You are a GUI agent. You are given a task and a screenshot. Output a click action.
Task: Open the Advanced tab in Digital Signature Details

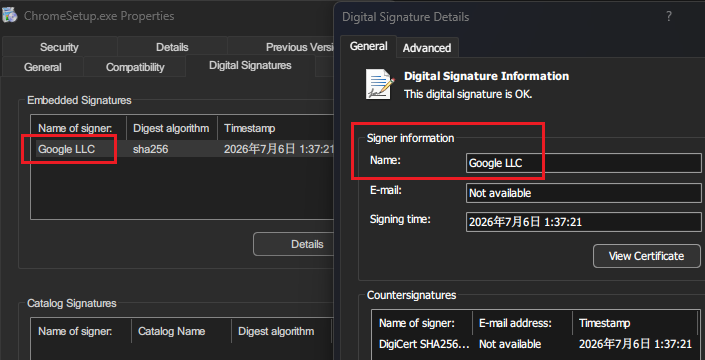coord(427,48)
